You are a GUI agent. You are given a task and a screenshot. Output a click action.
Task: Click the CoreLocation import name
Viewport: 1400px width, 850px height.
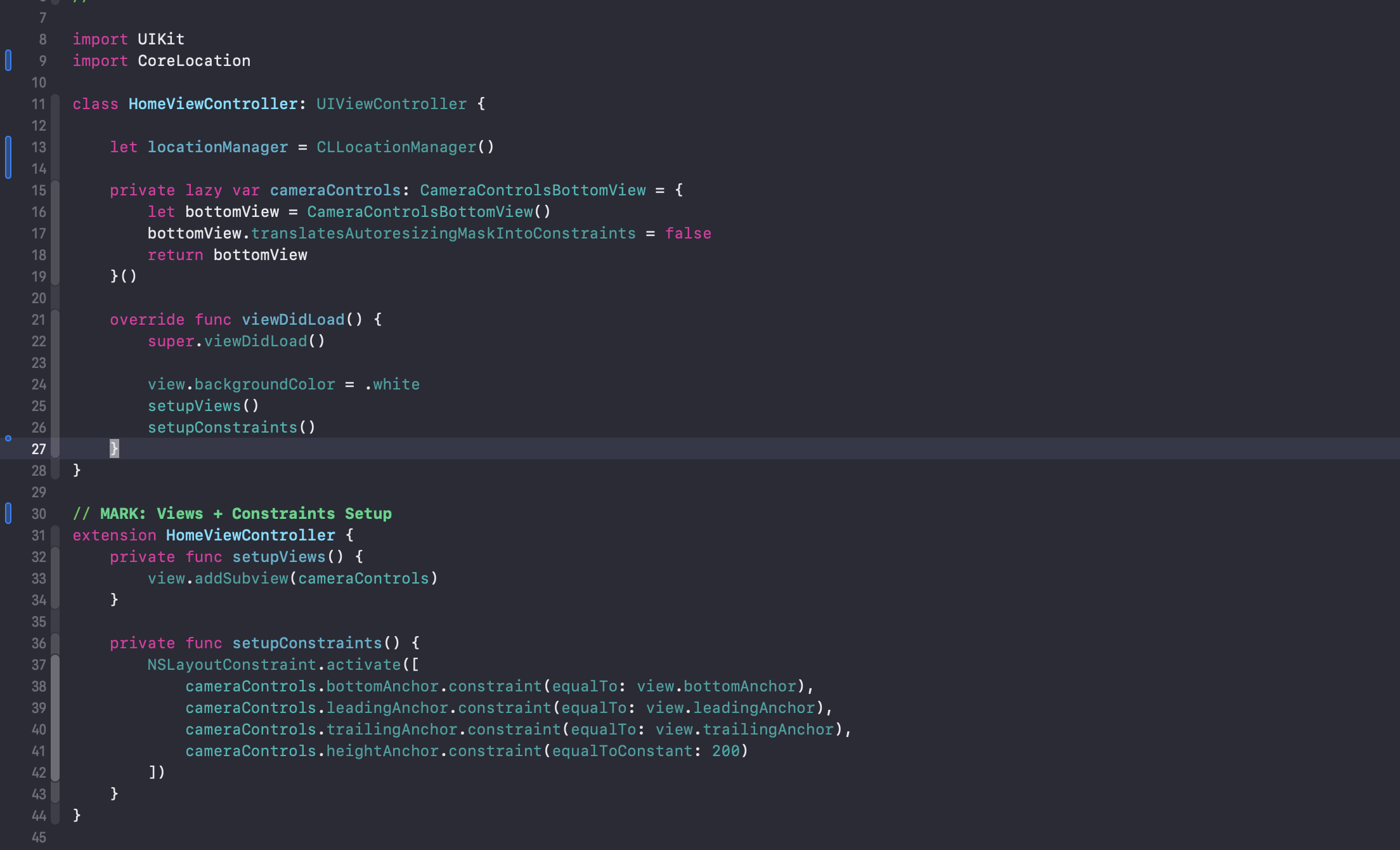[194, 61]
